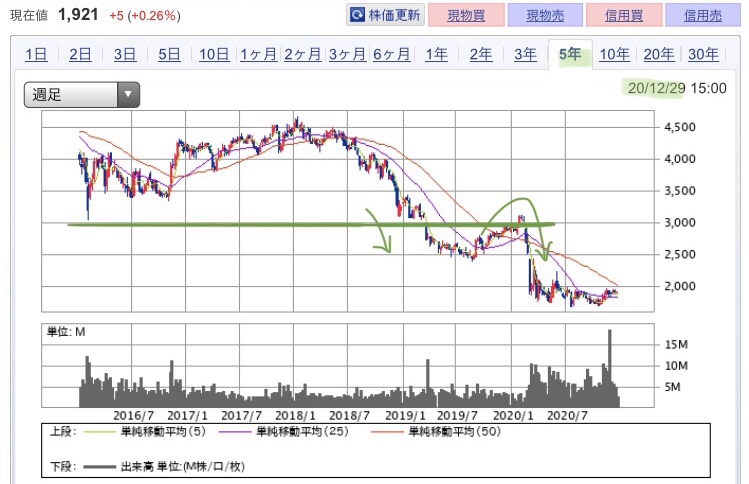
Task: Show the 3年 chart range
Action: click(525, 54)
